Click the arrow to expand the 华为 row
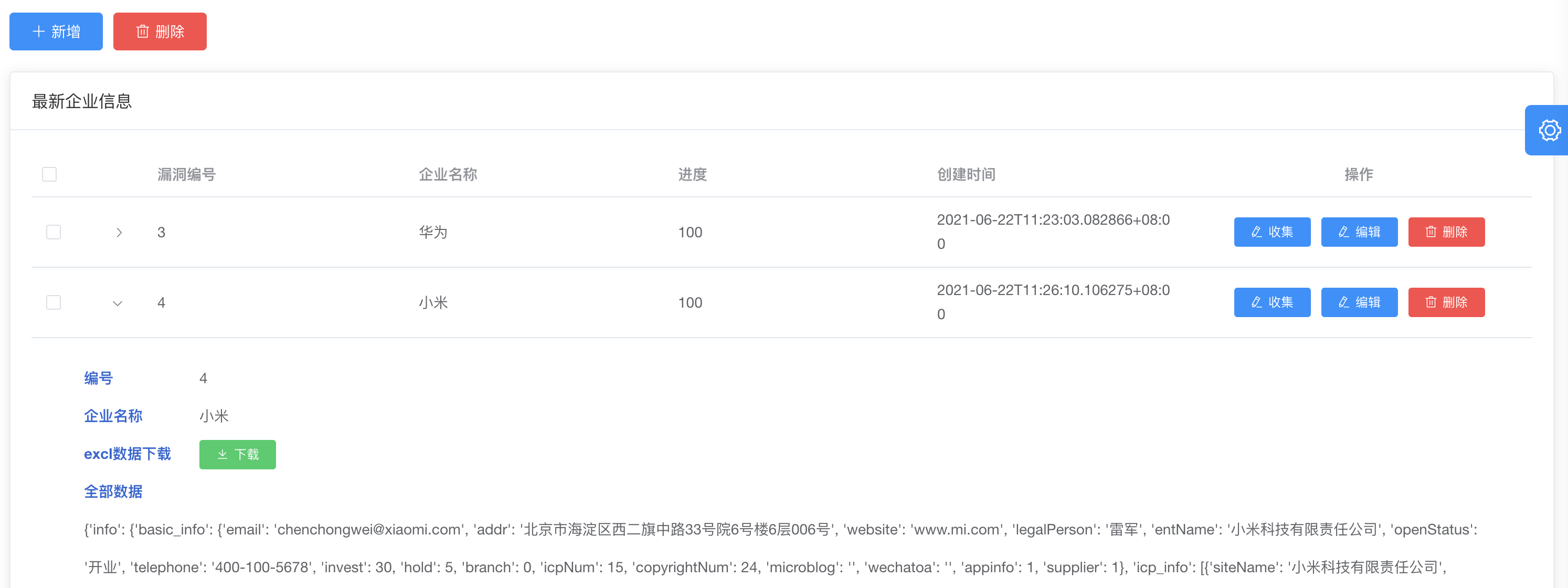The height and width of the screenshot is (588, 1568). click(119, 233)
